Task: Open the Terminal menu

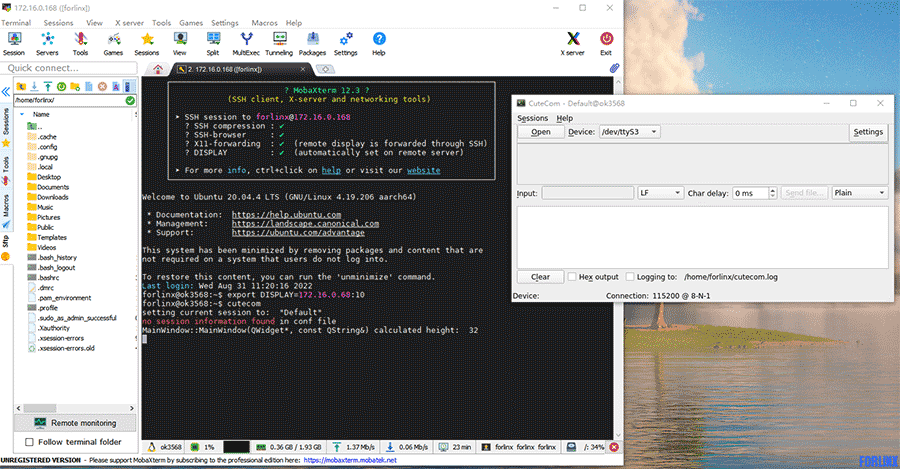Action: (x=16, y=23)
